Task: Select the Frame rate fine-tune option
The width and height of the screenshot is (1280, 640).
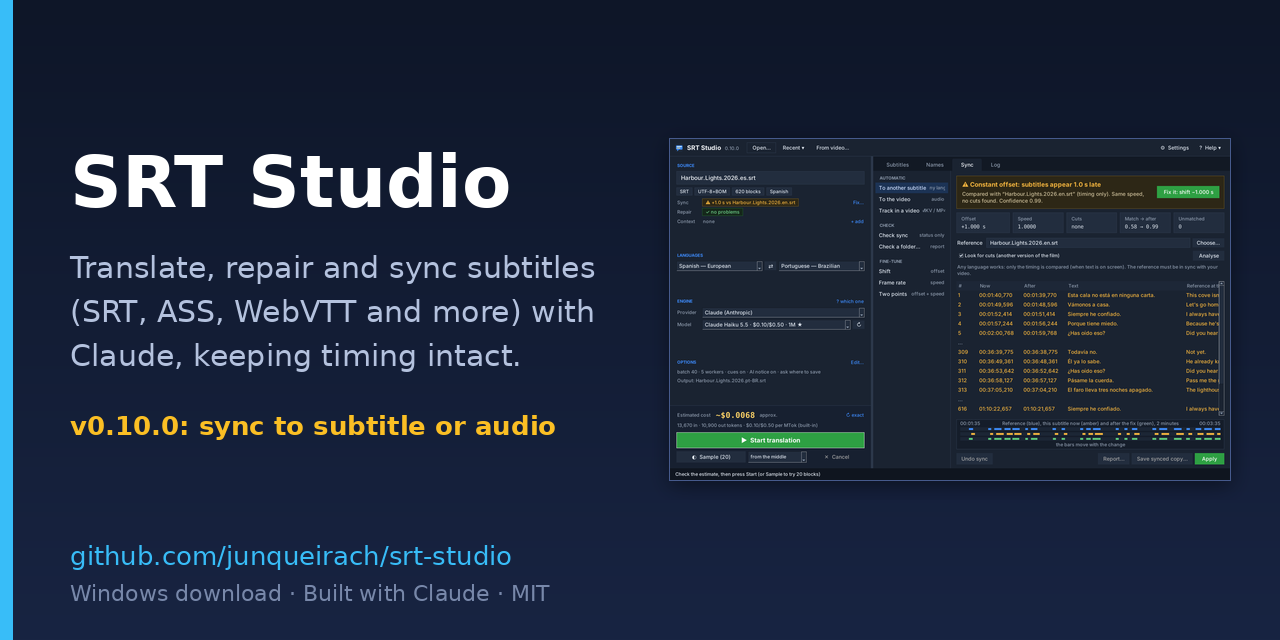Action: coord(911,282)
